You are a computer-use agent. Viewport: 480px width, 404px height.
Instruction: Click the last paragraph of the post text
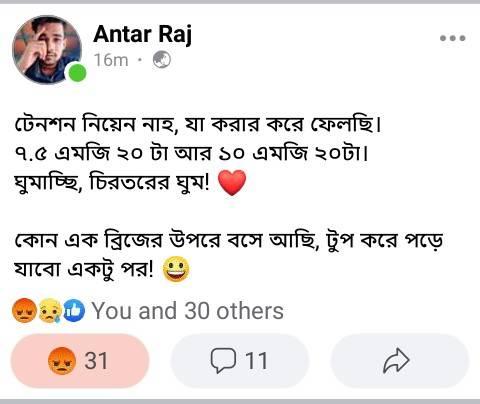click(229, 255)
